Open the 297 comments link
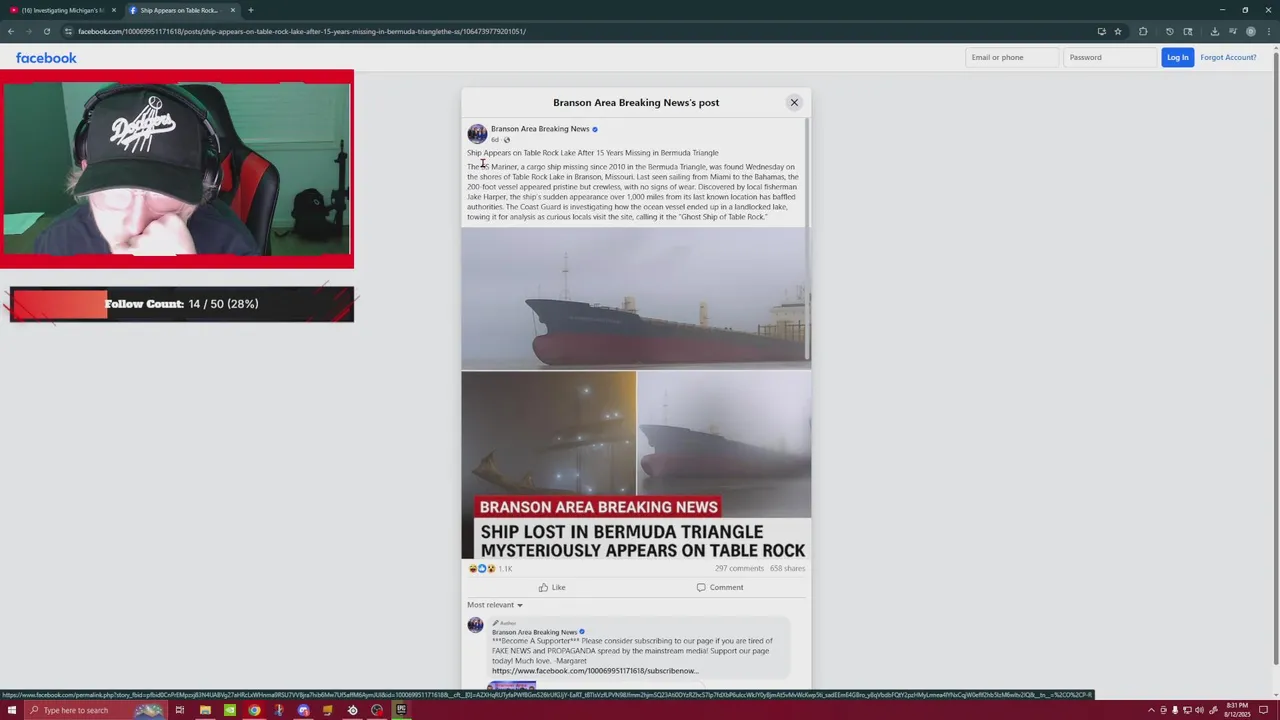This screenshot has height=720, width=1280. [x=739, y=568]
